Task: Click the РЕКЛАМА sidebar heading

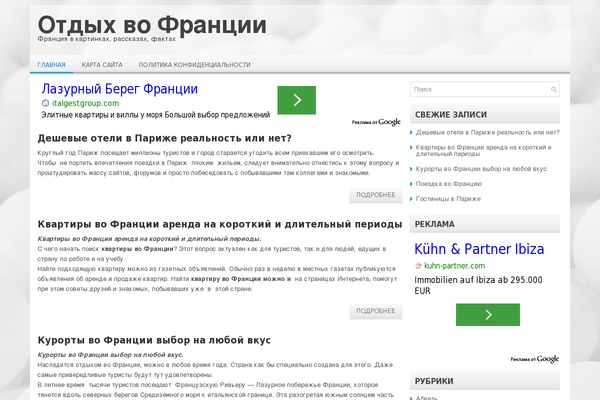Action: (x=435, y=224)
